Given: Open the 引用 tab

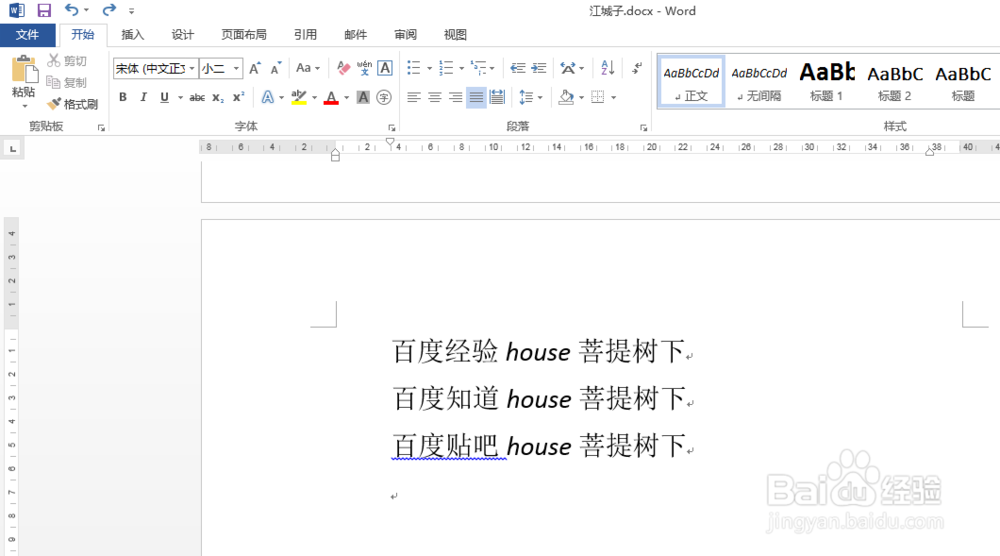Looking at the screenshot, I should pyautogui.click(x=305, y=34).
